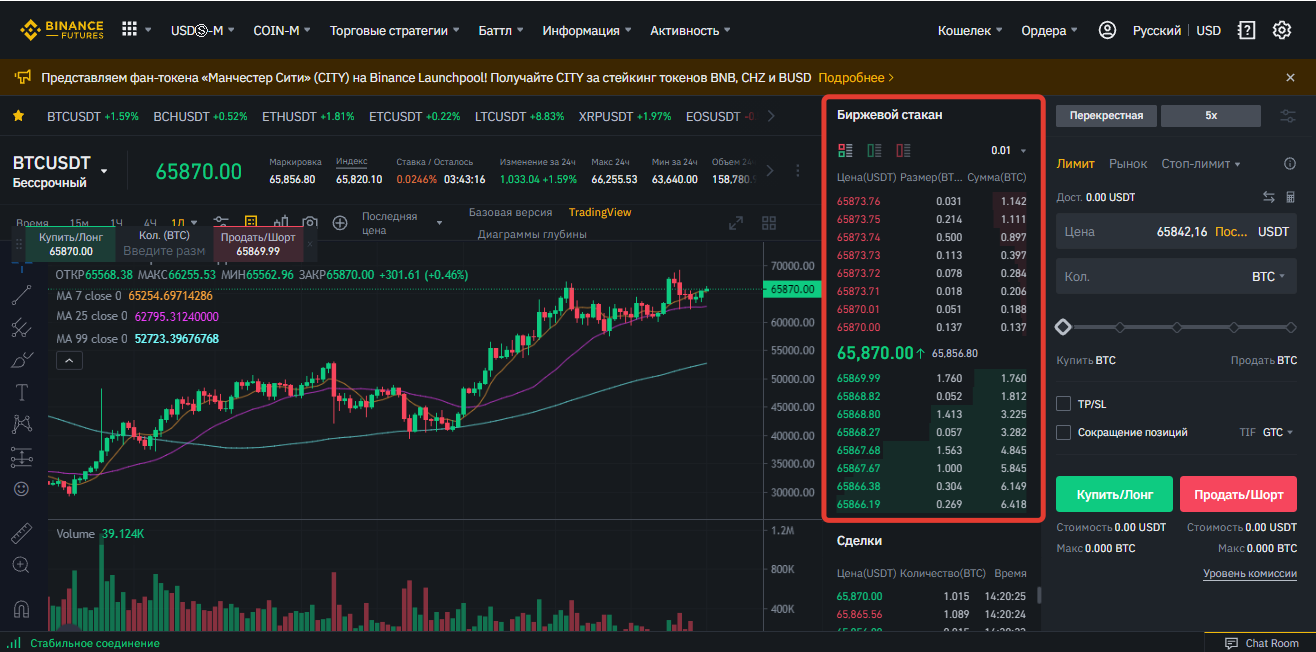This screenshot has width=1316, height=652.
Task: Collapse the MA indicator legend chevron
Action: [69, 360]
